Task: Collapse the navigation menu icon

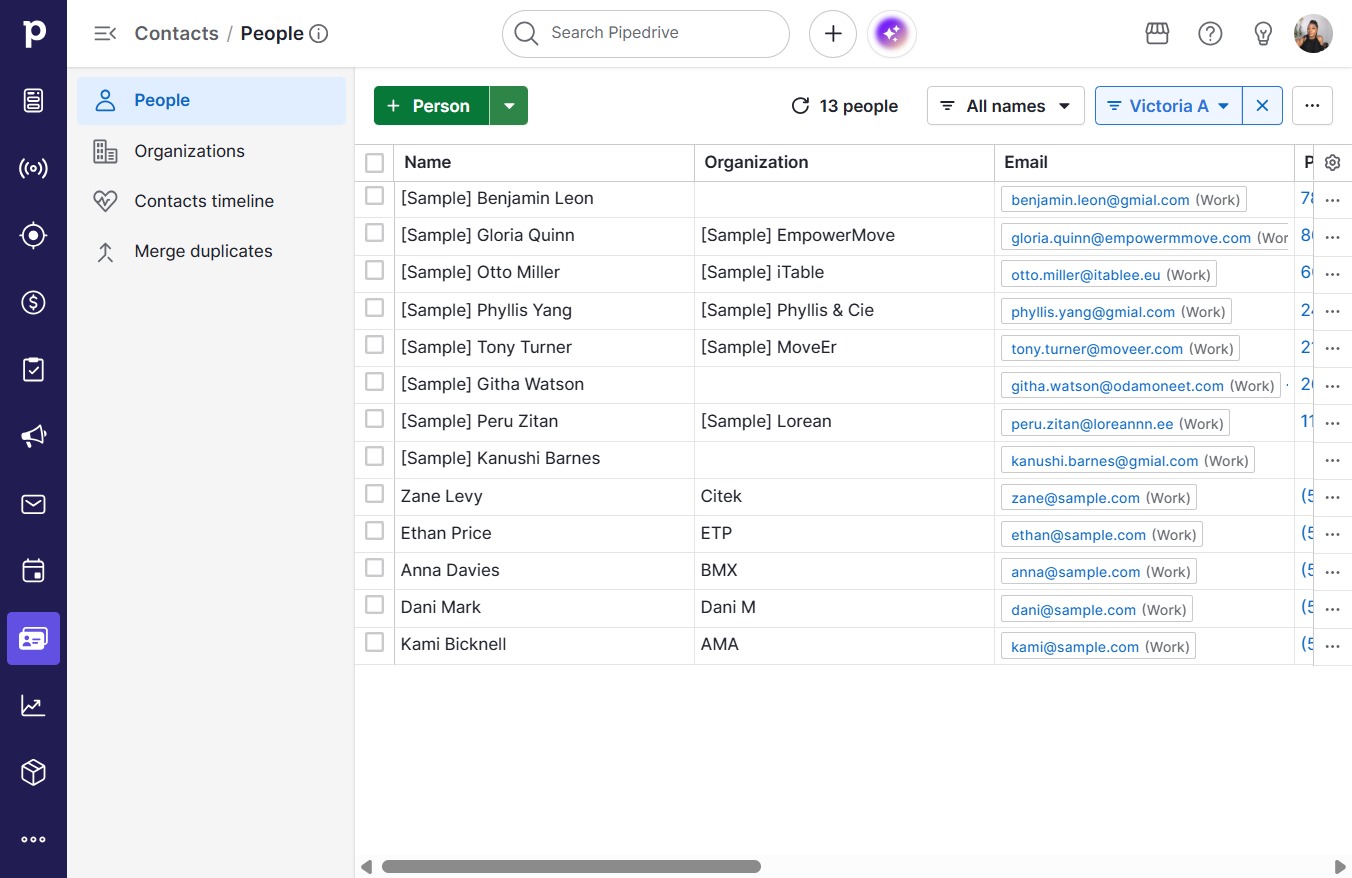Action: 105,33
